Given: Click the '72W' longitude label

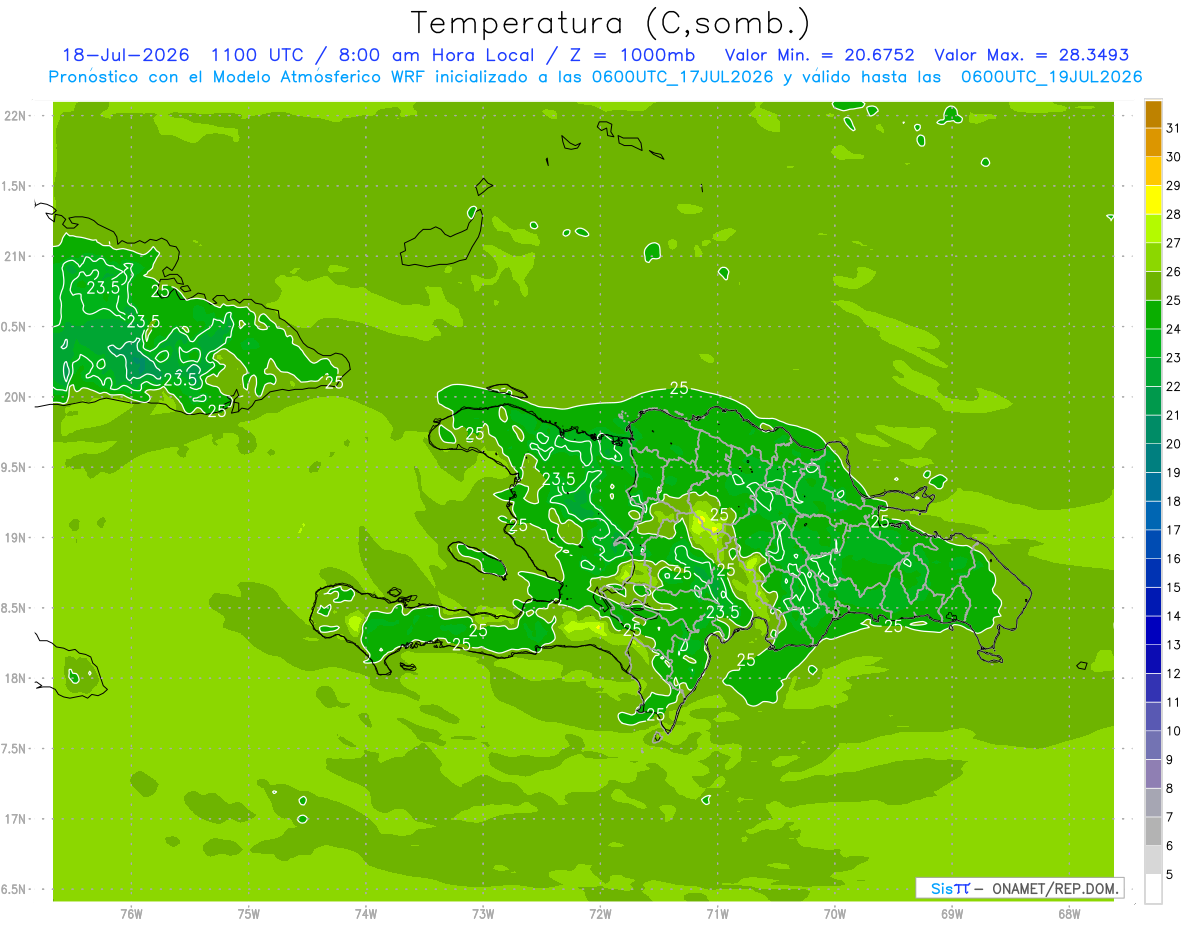Looking at the screenshot, I should click(x=600, y=914).
